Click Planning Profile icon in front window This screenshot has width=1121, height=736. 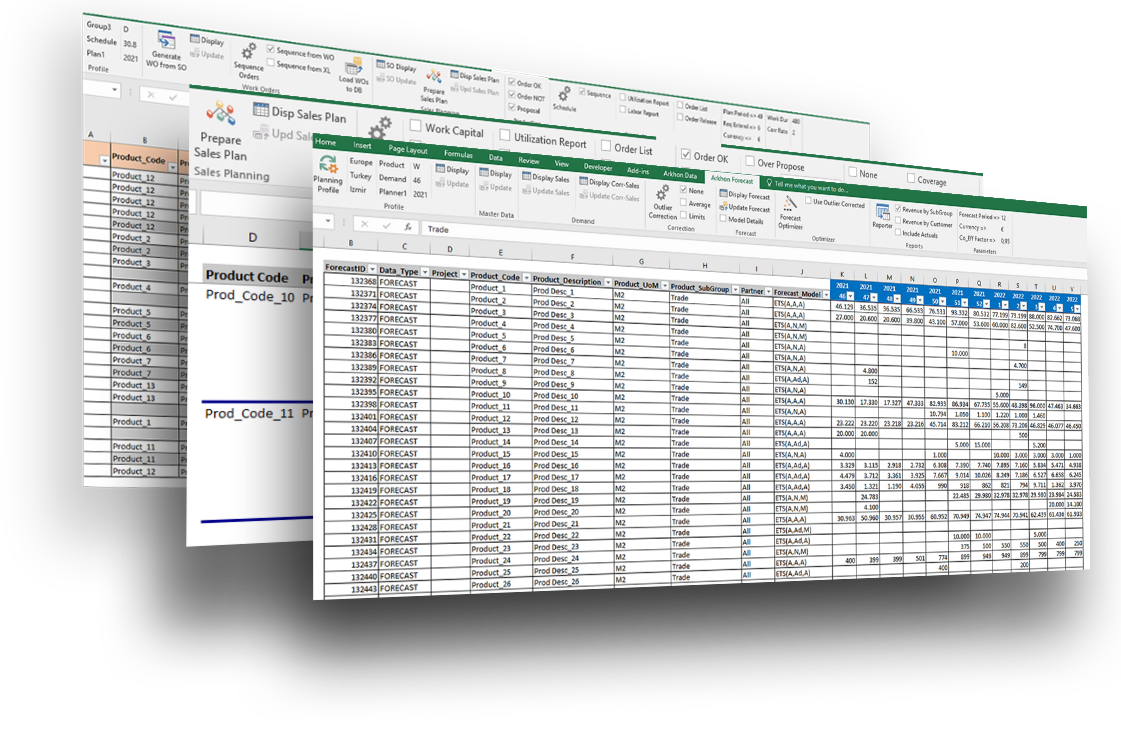(328, 166)
